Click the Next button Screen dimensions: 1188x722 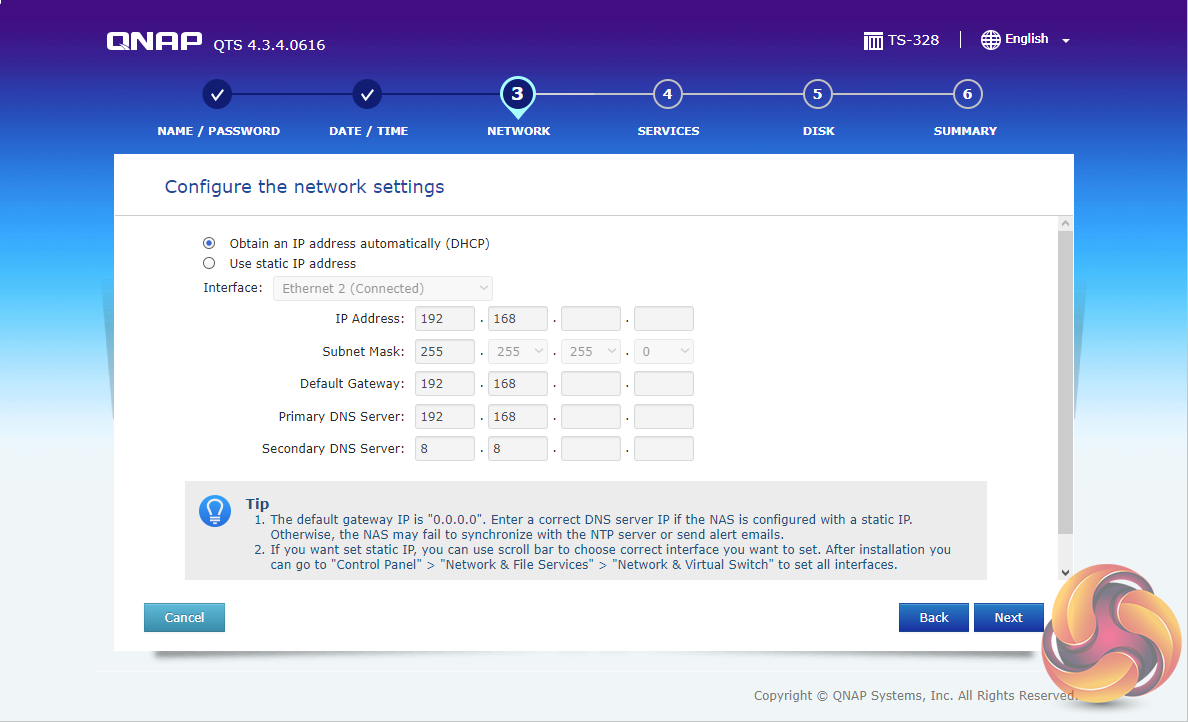1008,617
